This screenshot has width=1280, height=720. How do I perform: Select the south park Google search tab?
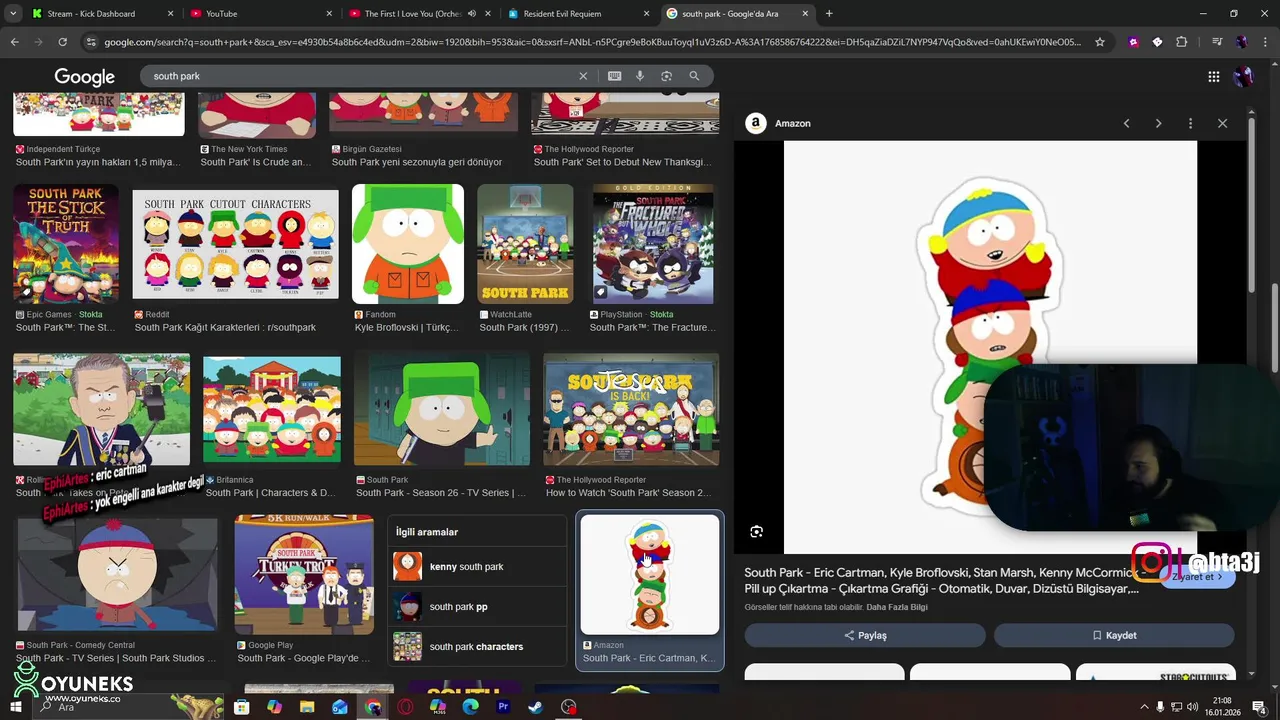point(738,14)
